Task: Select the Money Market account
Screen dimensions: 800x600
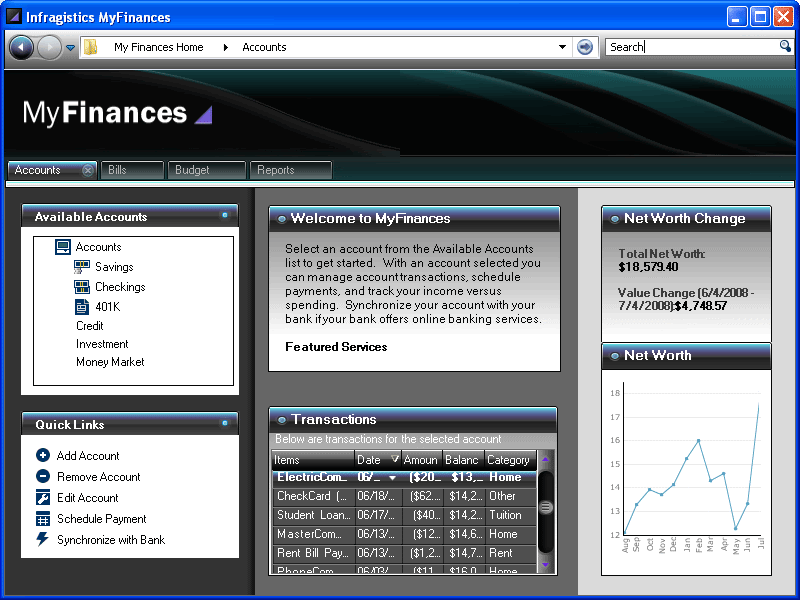Action: (x=110, y=362)
